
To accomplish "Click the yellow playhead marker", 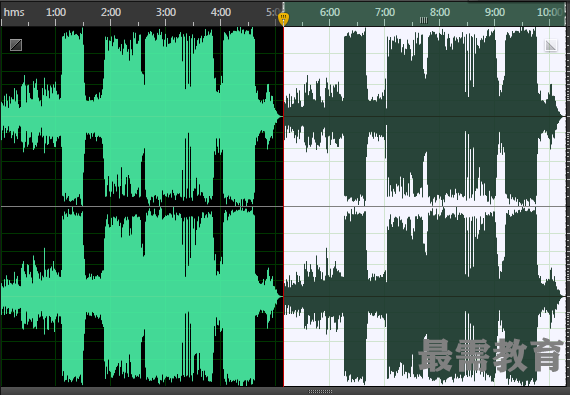I will (283, 19).
